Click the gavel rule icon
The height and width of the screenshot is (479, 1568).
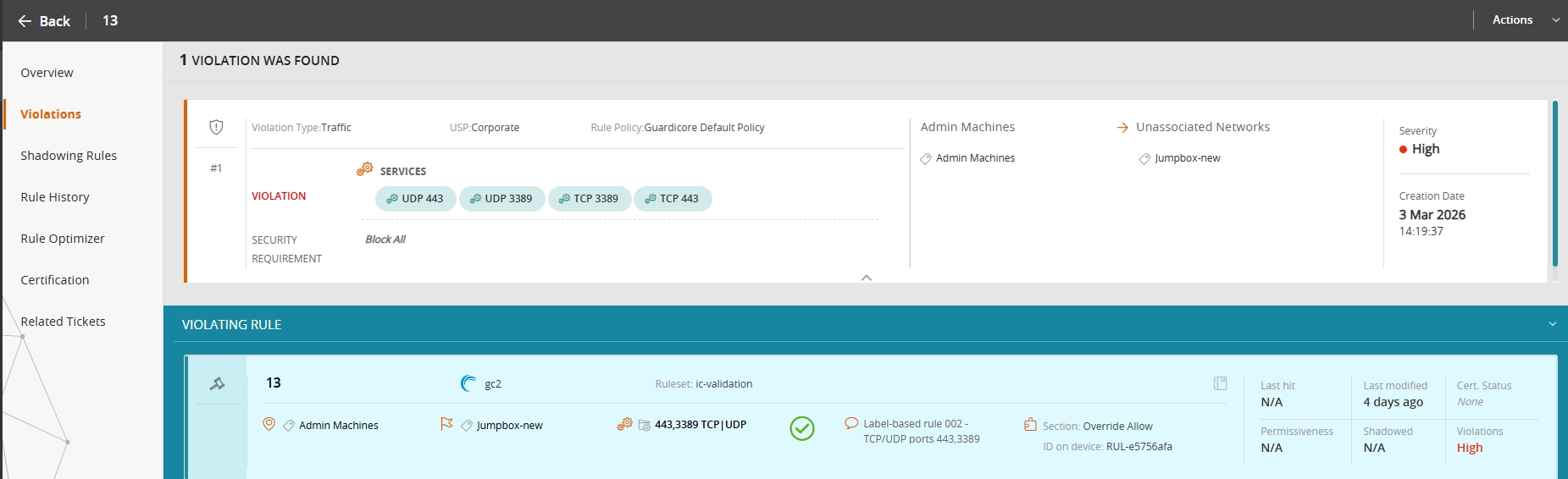pyautogui.click(x=217, y=384)
